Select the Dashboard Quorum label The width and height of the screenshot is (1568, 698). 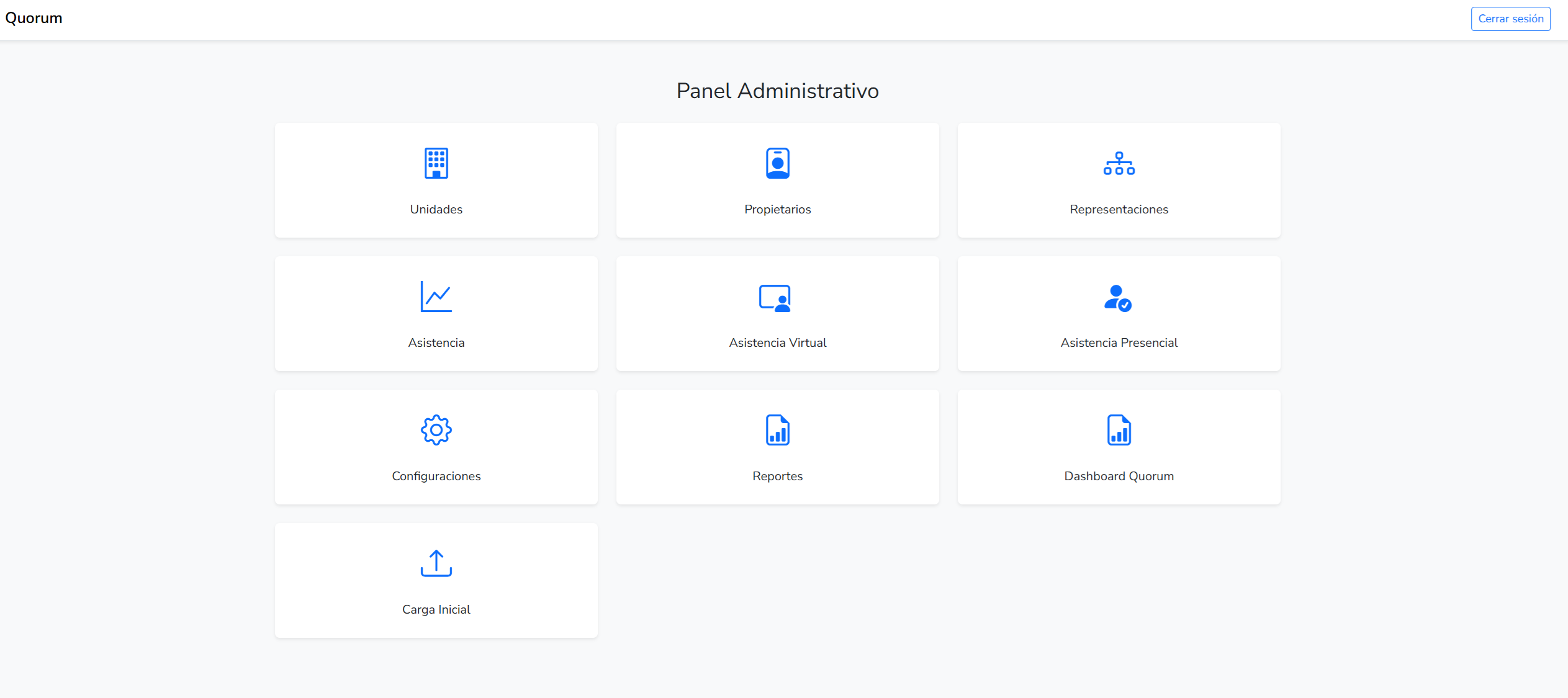coord(1119,477)
